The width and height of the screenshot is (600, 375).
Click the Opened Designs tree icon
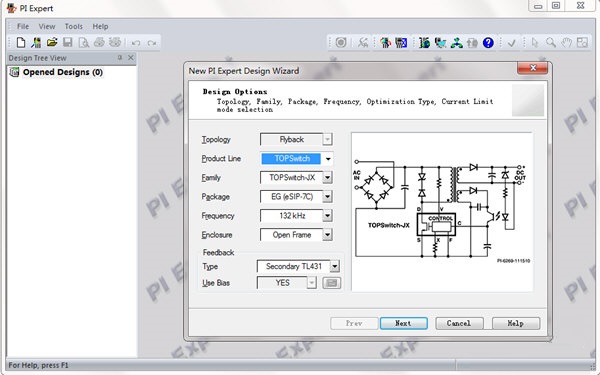pyautogui.click(x=14, y=72)
